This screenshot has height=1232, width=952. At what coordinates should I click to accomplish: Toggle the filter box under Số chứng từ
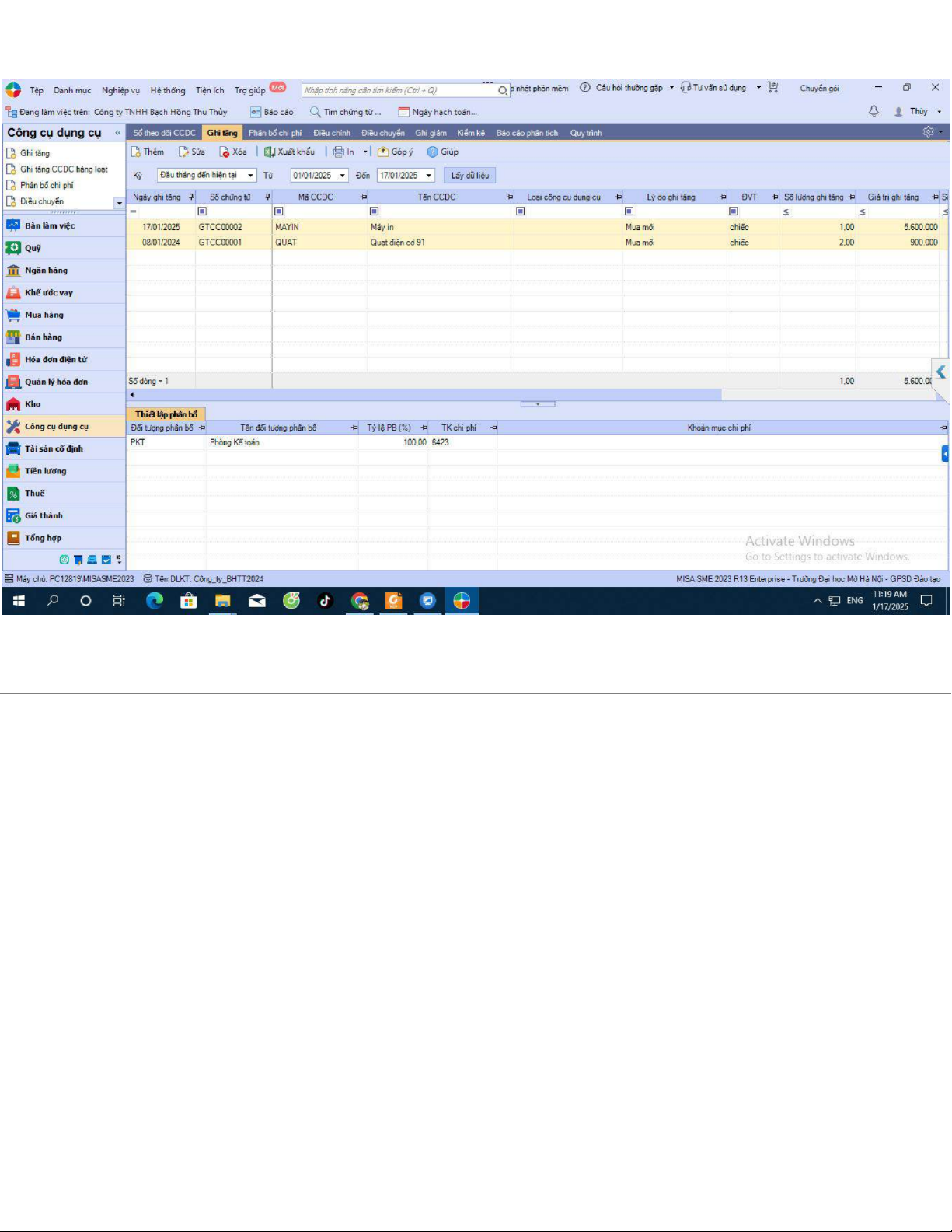tap(202, 211)
